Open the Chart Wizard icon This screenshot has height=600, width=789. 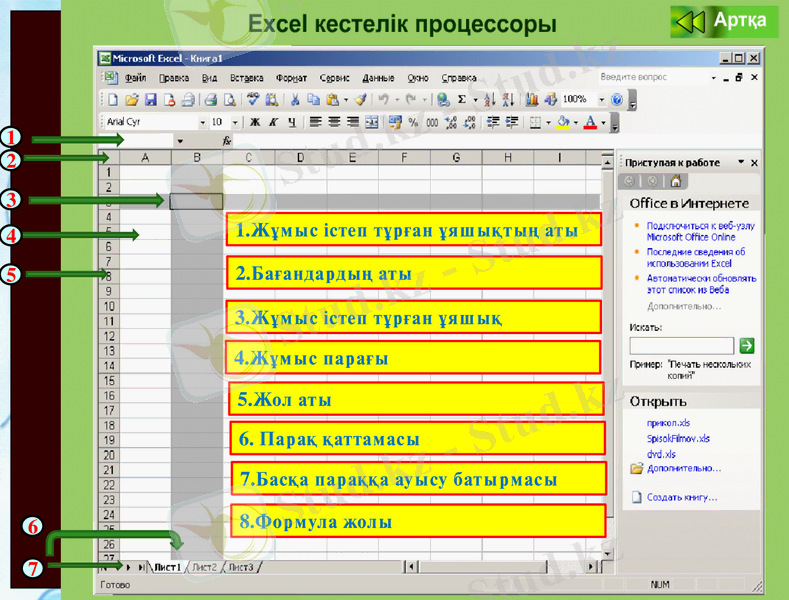click(531, 100)
